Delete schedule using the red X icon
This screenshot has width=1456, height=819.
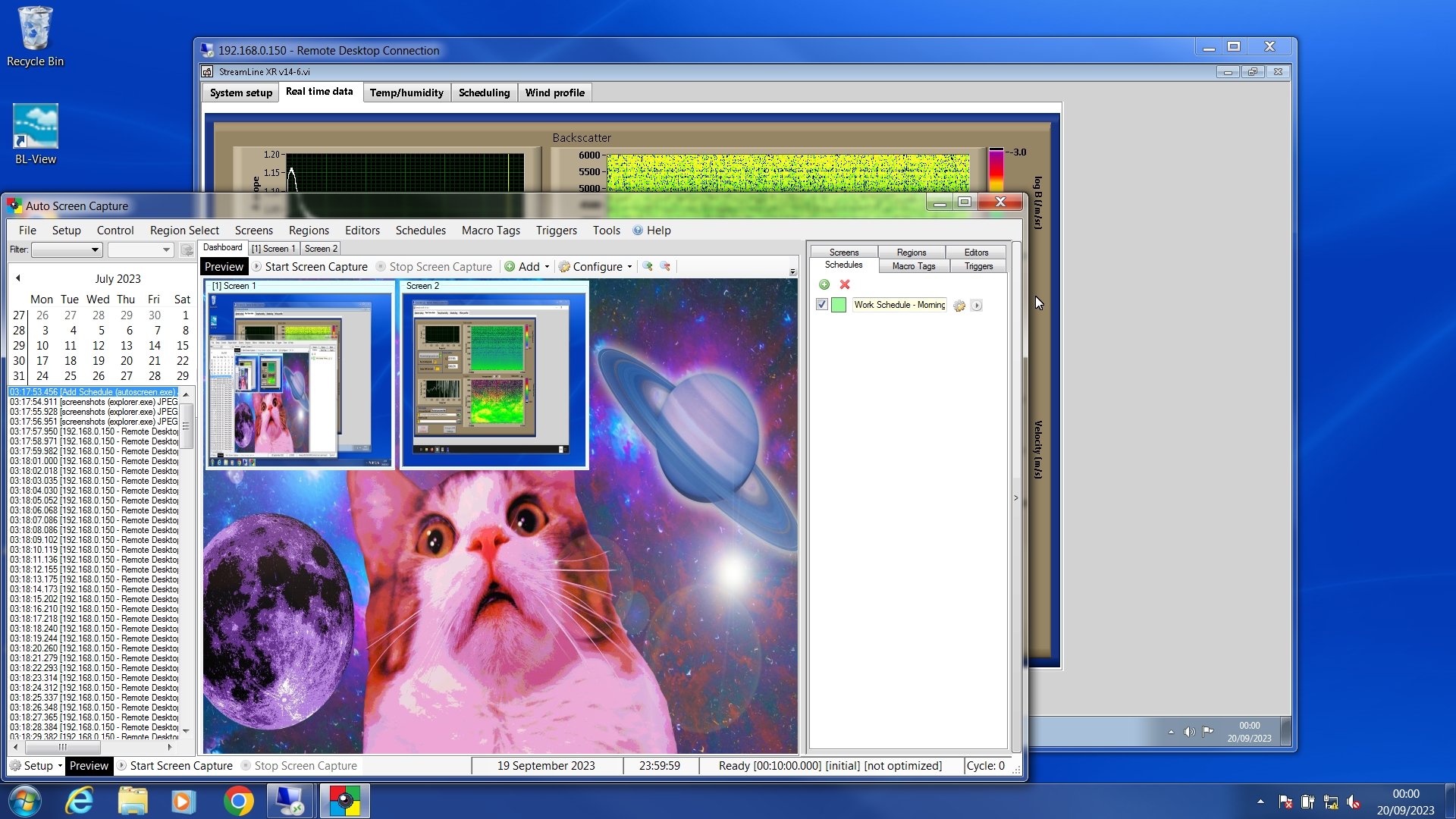point(845,284)
